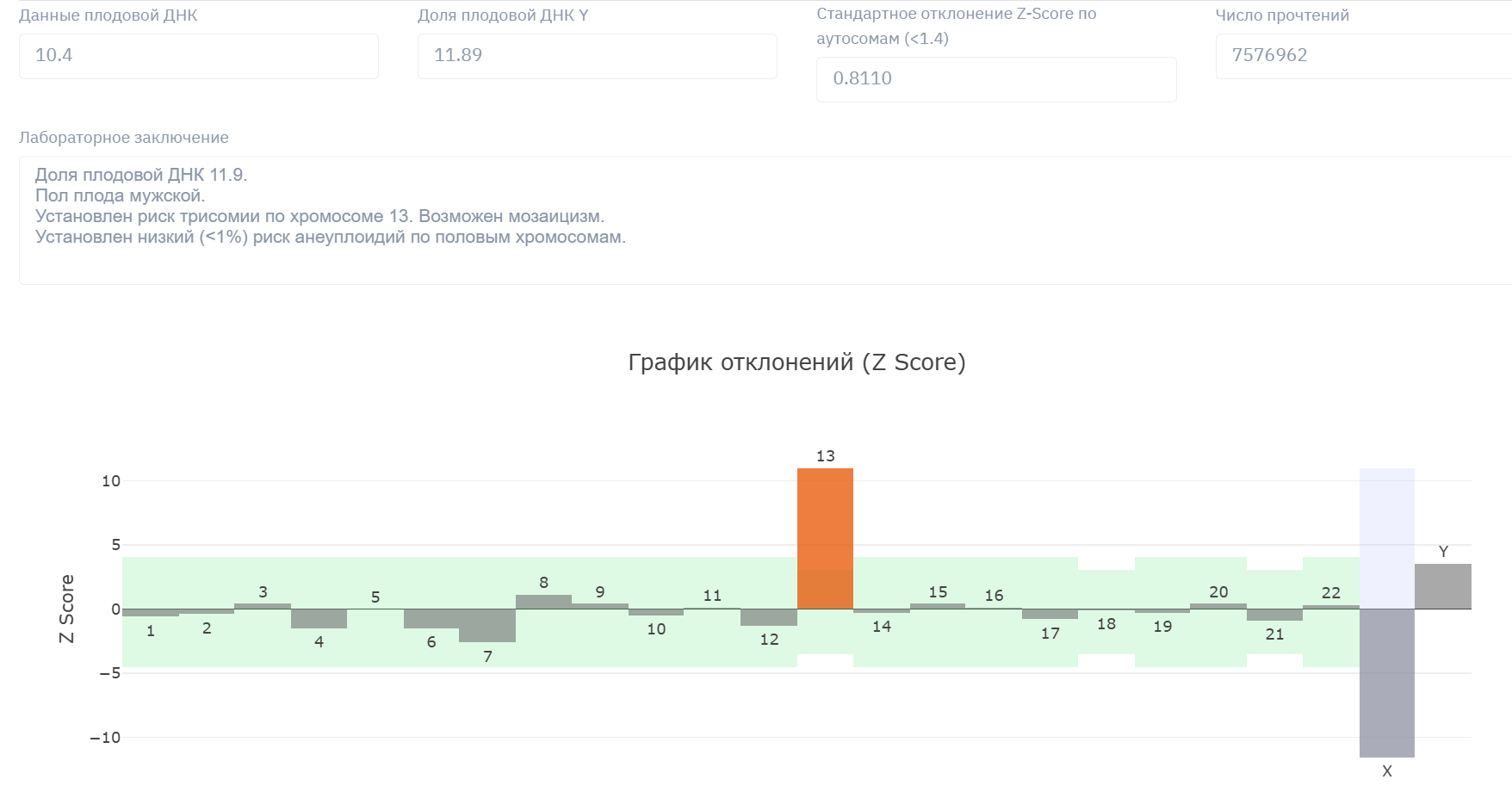Viewport: 1512px width, 798px height.
Task: Select the chromosome 12 bar
Action: point(768,617)
